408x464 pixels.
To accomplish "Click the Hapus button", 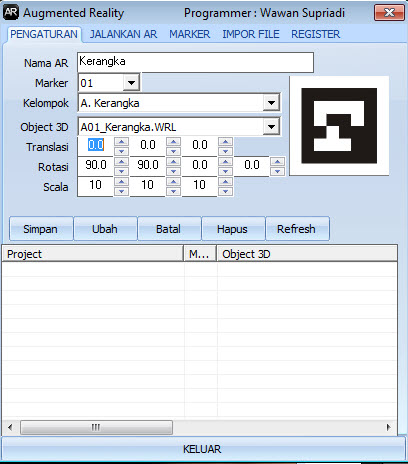I will [233, 229].
